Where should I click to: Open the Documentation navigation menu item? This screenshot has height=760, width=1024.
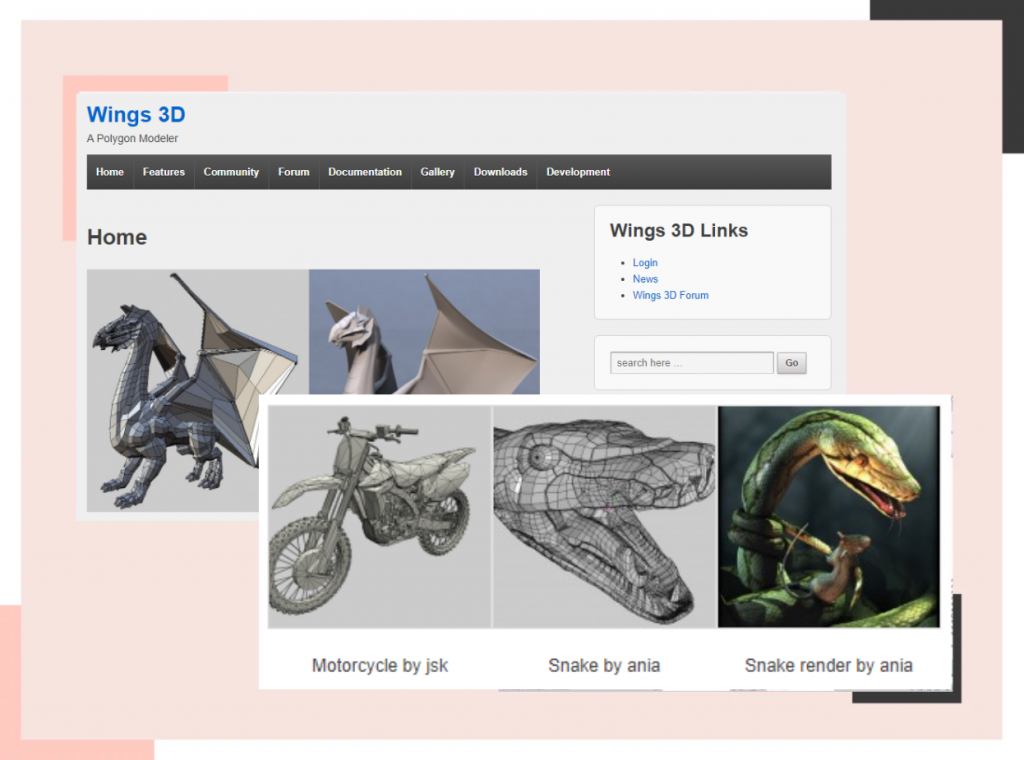tap(365, 172)
